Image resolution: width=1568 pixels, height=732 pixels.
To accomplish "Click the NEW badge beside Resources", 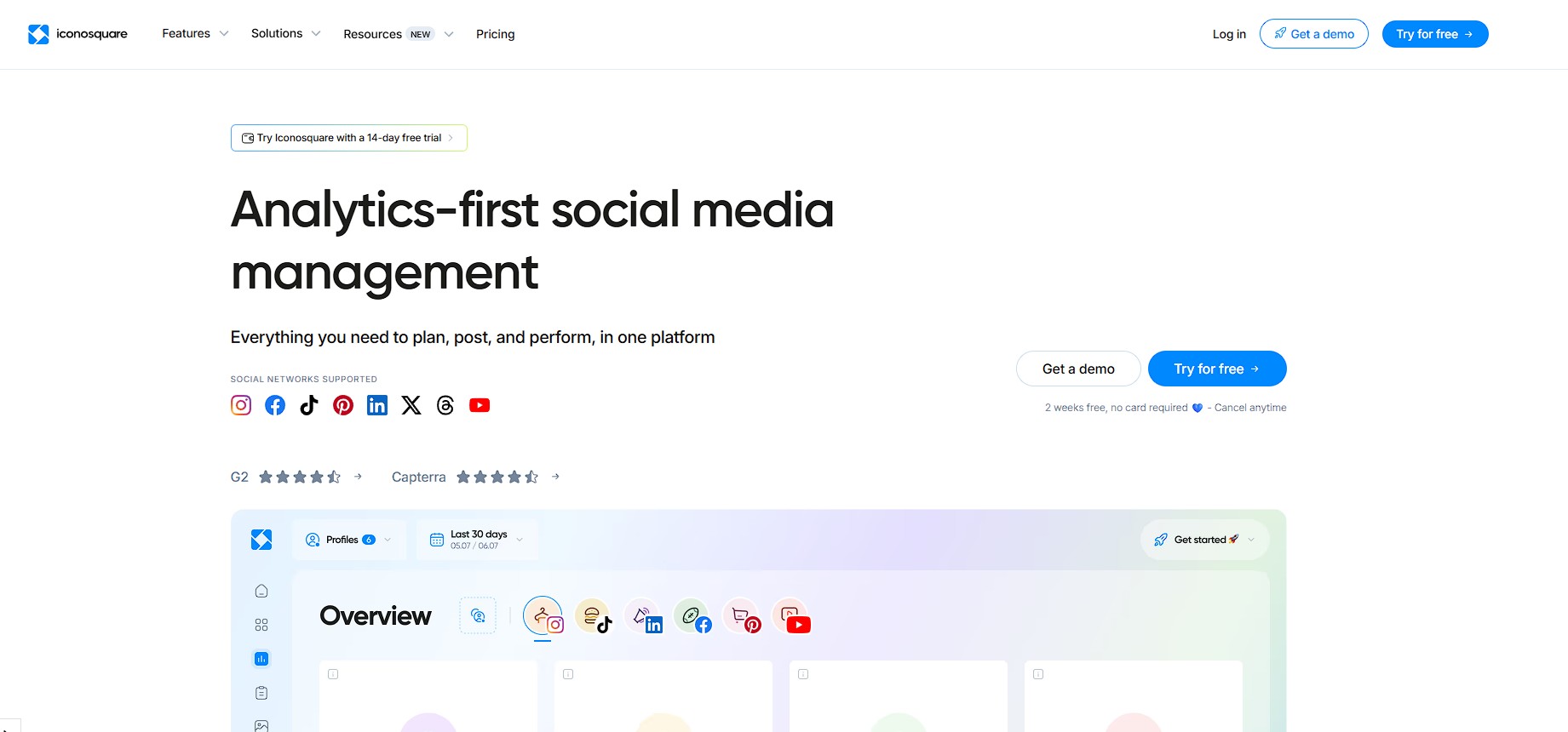I will [421, 34].
